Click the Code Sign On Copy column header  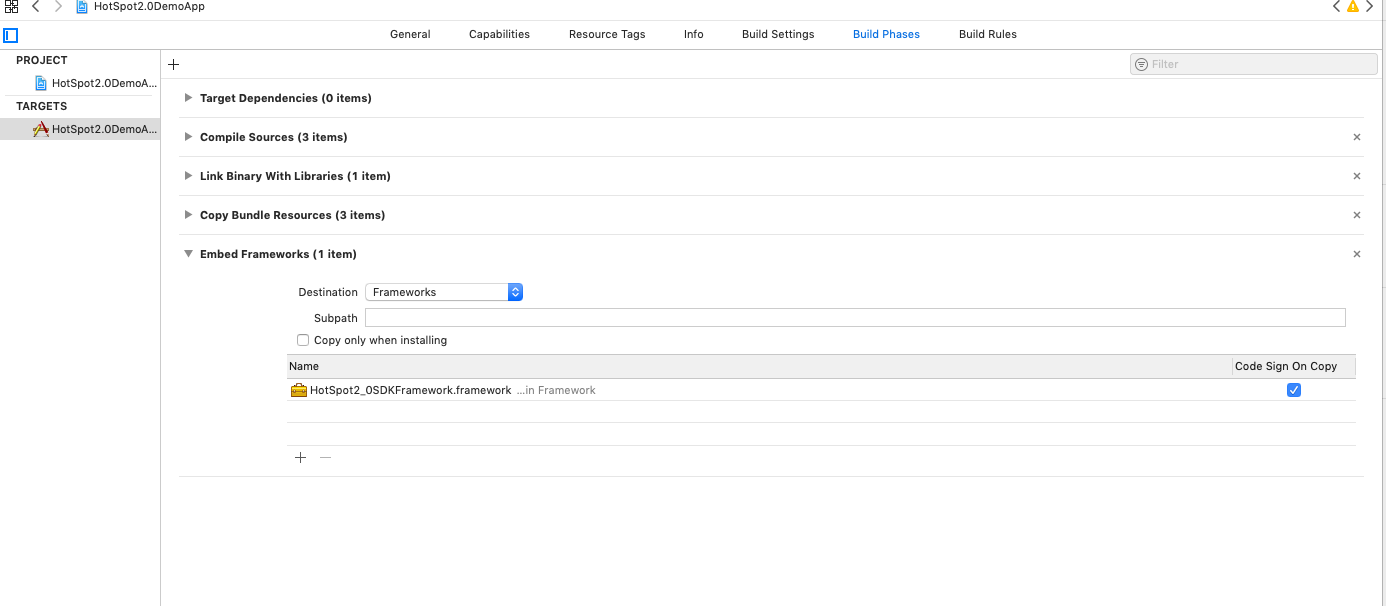point(1294,366)
